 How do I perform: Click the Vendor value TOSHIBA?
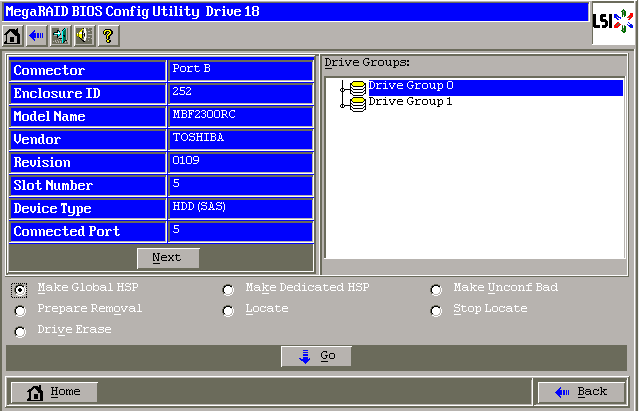tap(240, 139)
